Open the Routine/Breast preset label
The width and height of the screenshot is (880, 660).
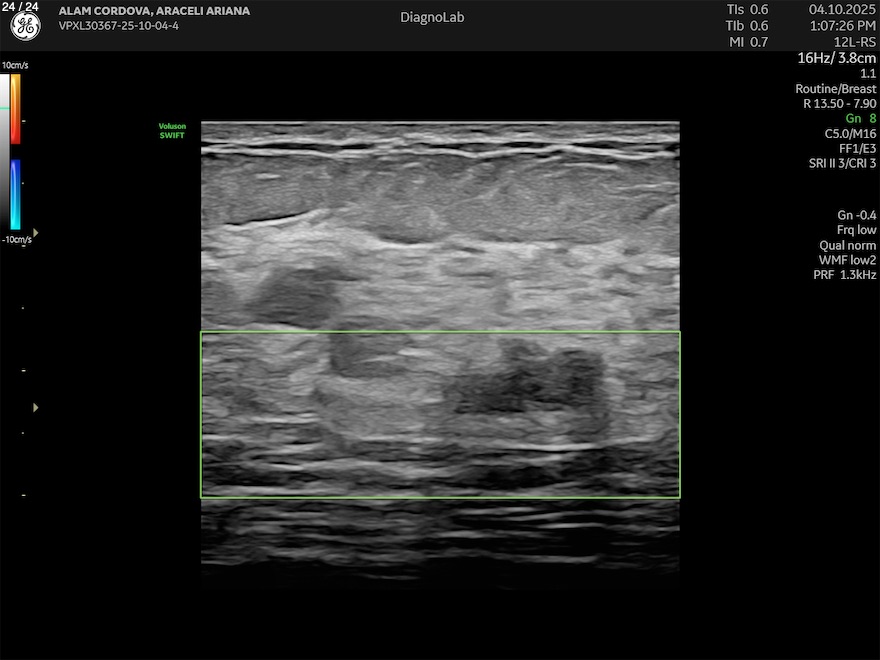tap(836, 89)
